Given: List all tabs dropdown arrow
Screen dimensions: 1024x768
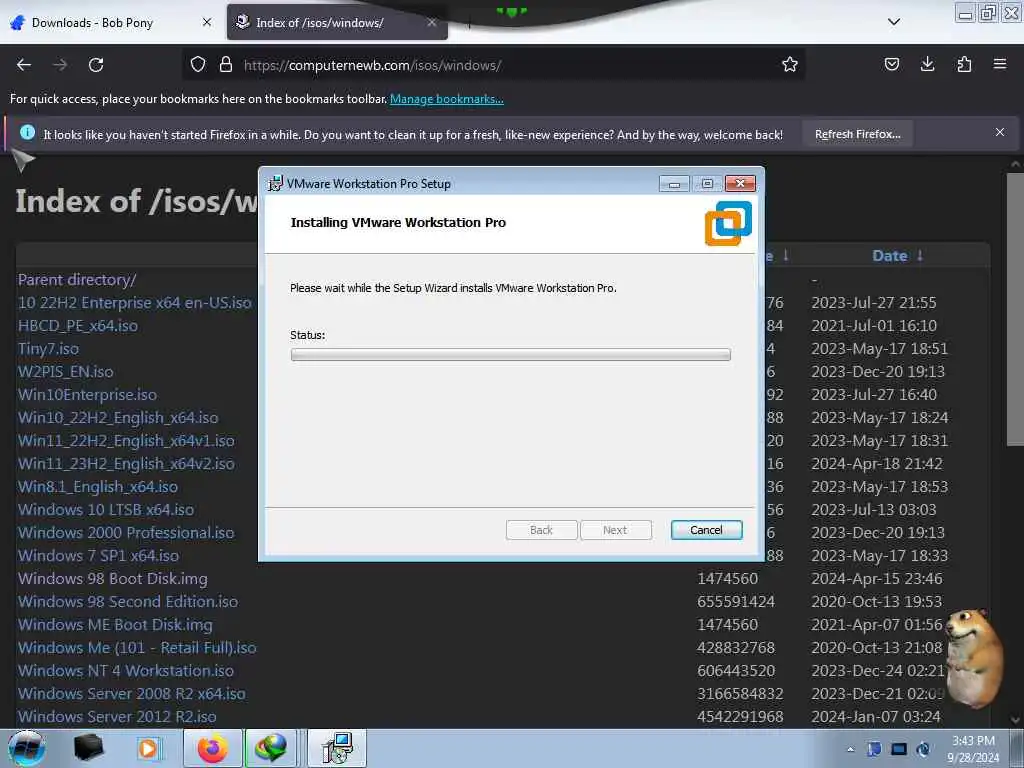Looking at the screenshot, I should (894, 22).
